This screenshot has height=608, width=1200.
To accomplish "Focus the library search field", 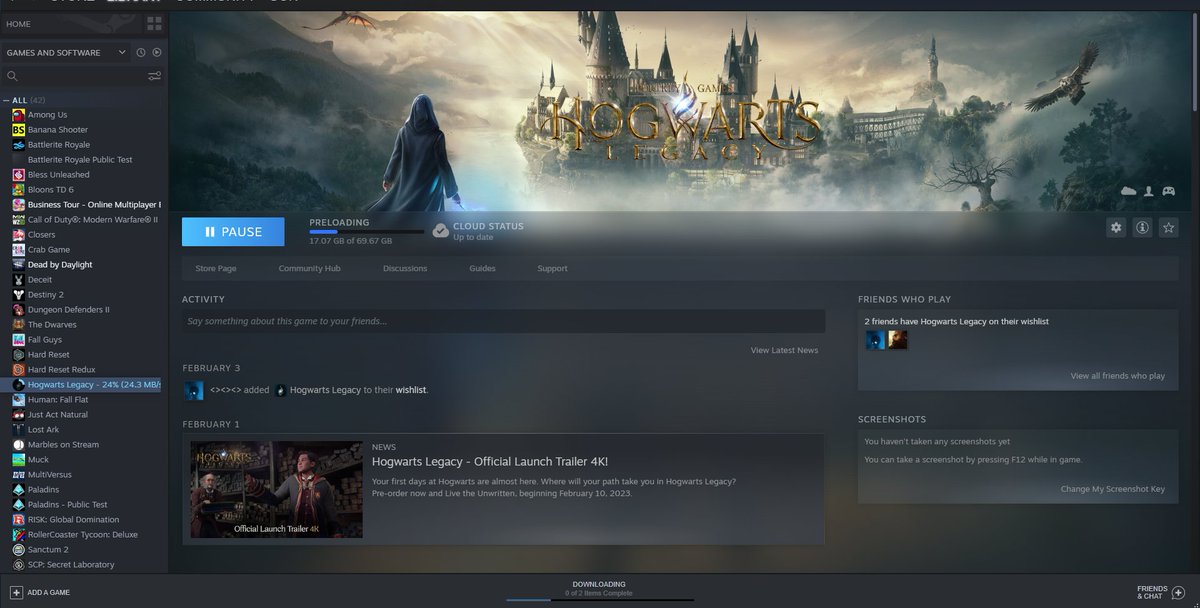I will [x=80, y=76].
